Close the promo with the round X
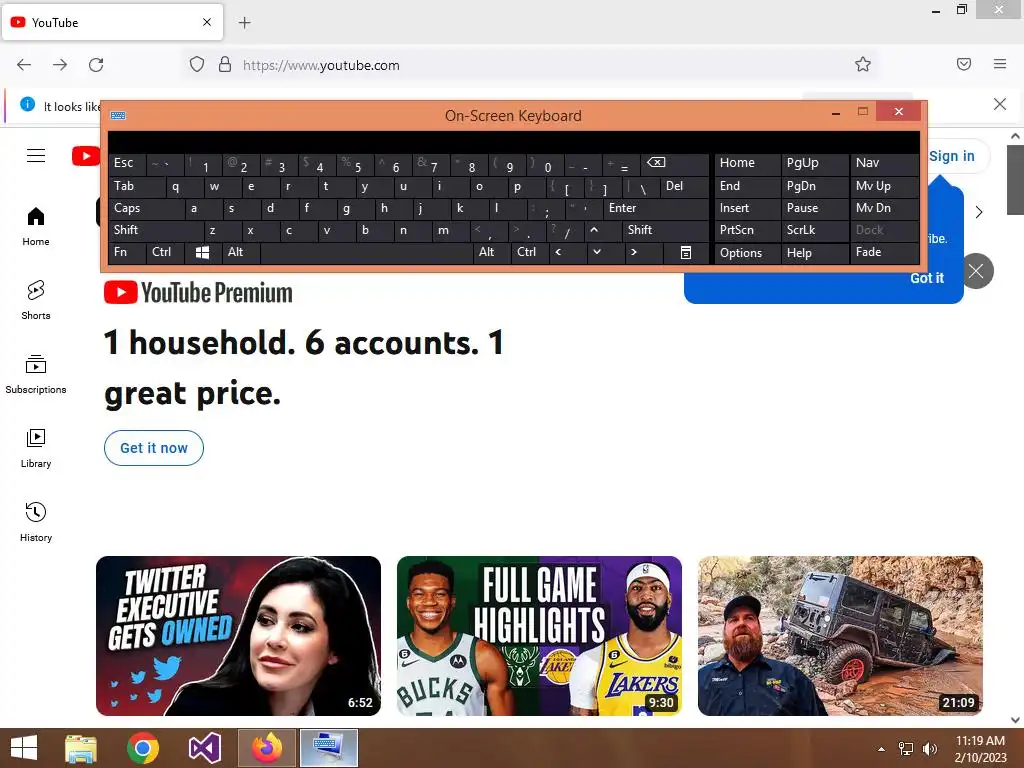 [976, 271]
